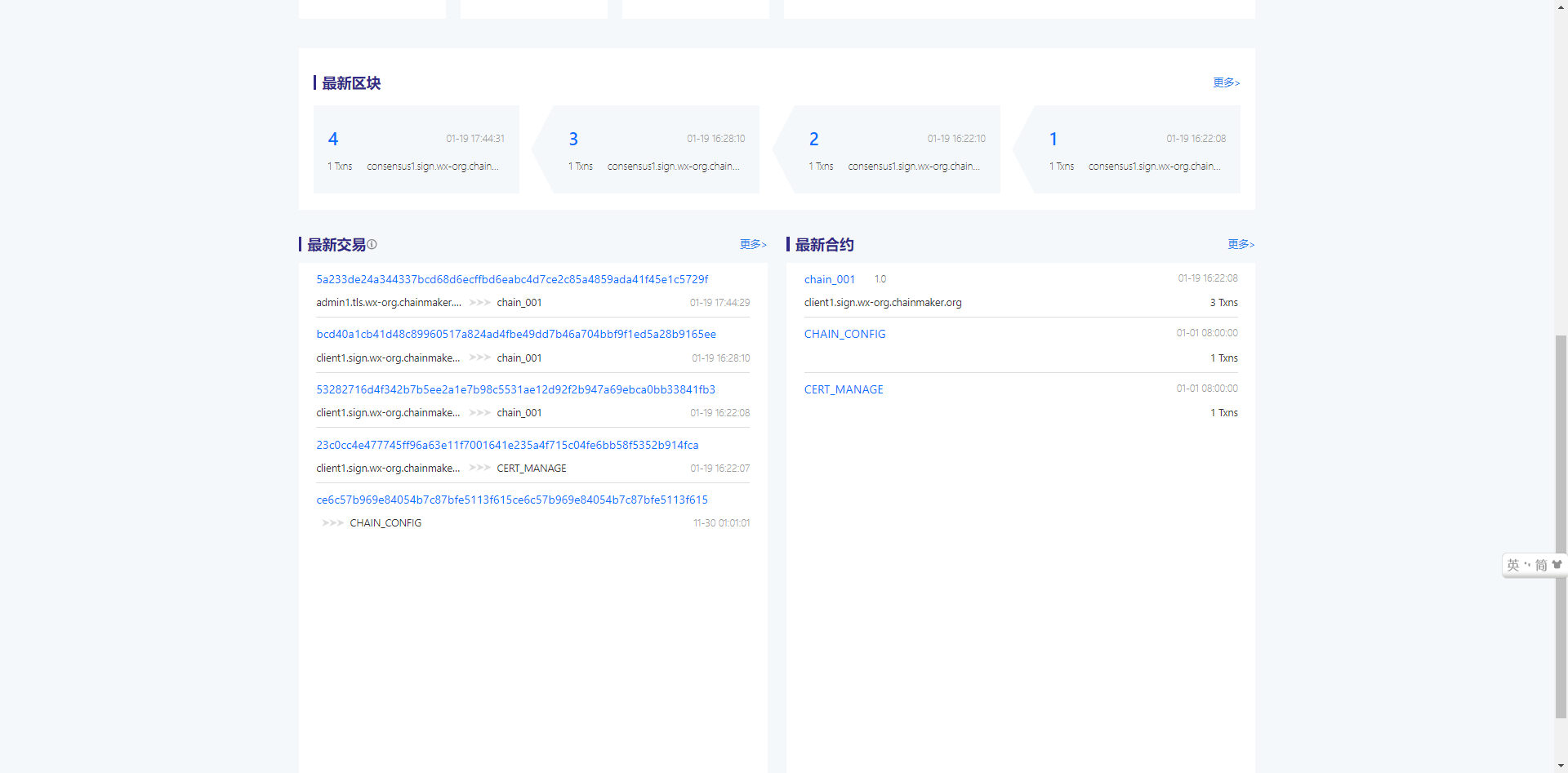Click timestamp 01-19 17:44:29 in transactions
This screenshot has width=1568, height=773.
(719, 302)
